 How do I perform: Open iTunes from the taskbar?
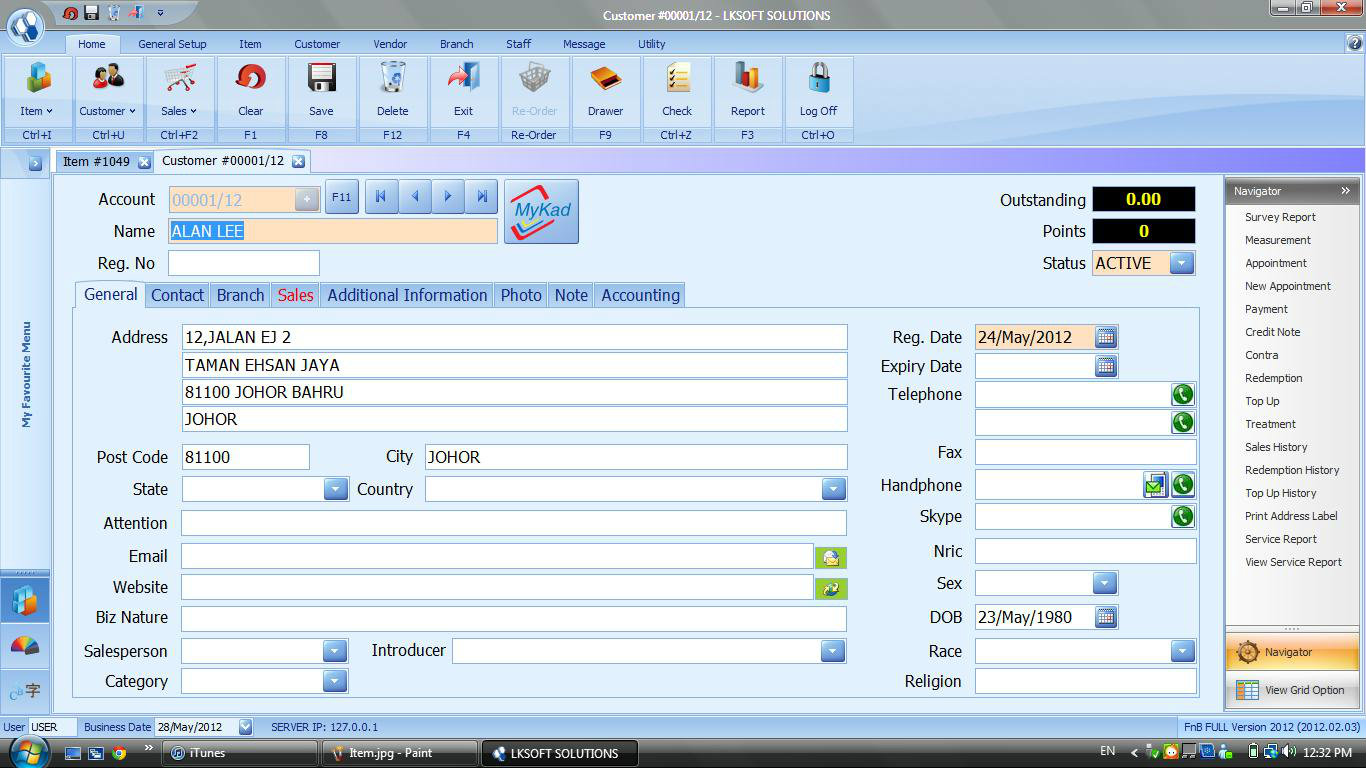(x=241, y=753)
